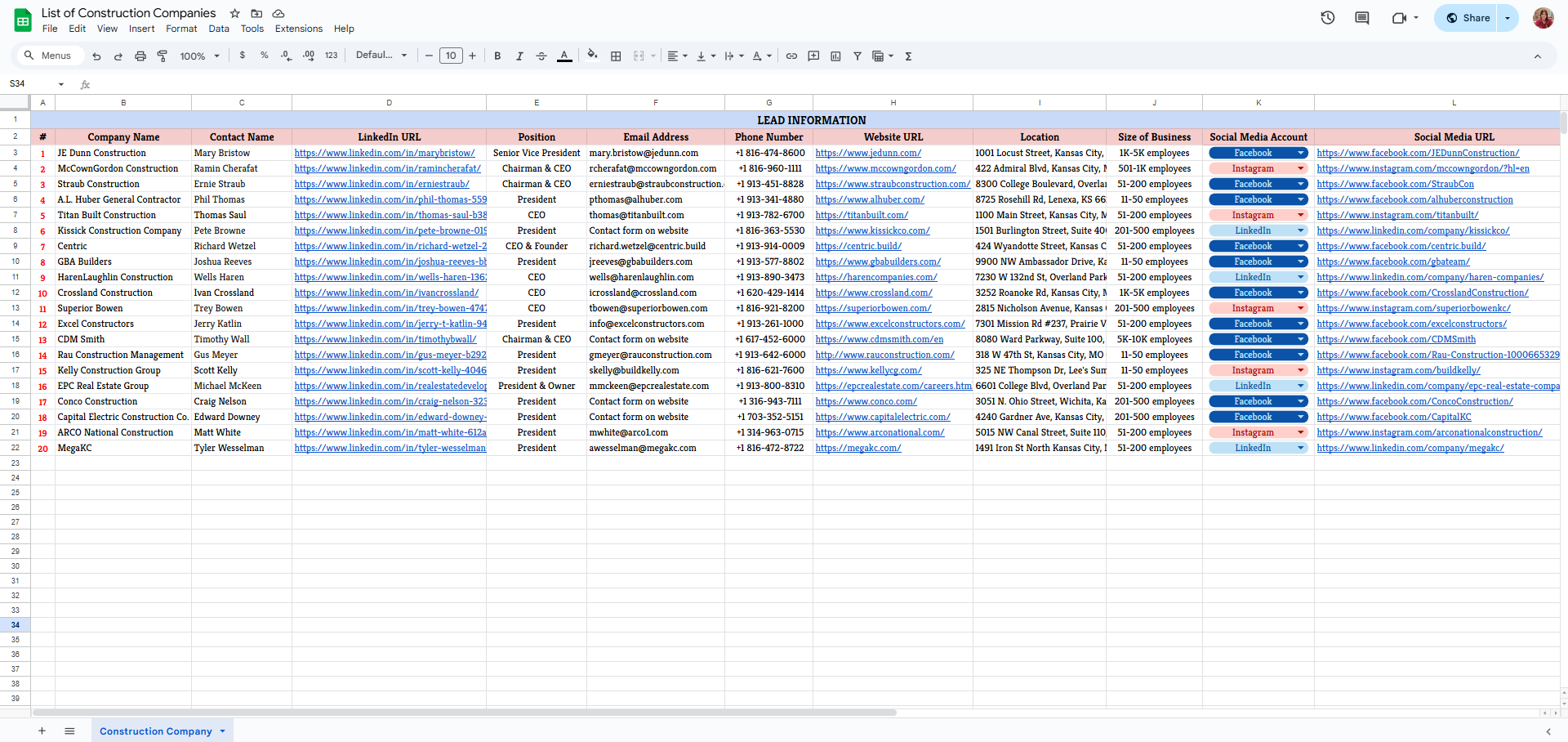Open the font family dropdown
Screen dimensions: 1568x742
pyautogui.click(x=381, y=56)
